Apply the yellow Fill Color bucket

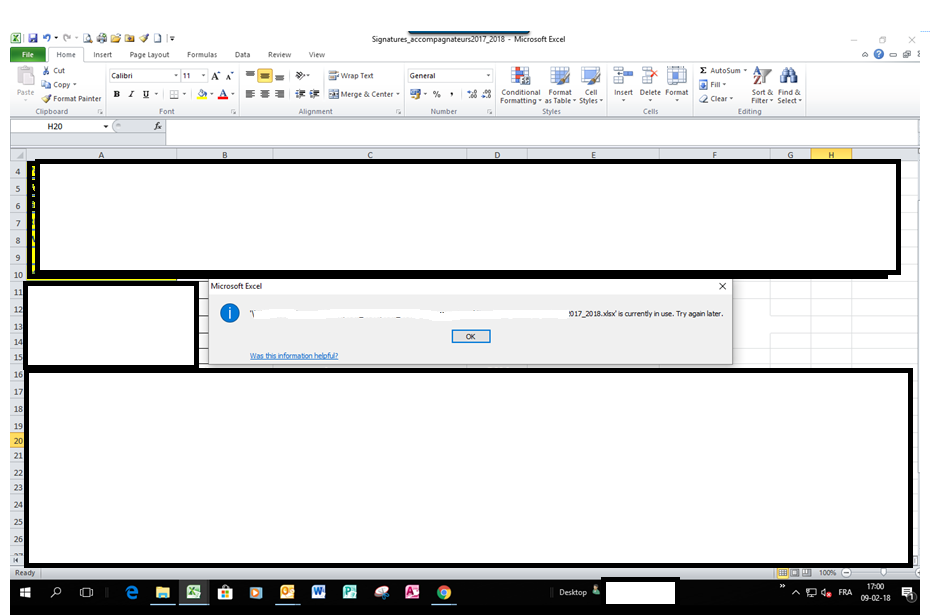pos(202,94)
